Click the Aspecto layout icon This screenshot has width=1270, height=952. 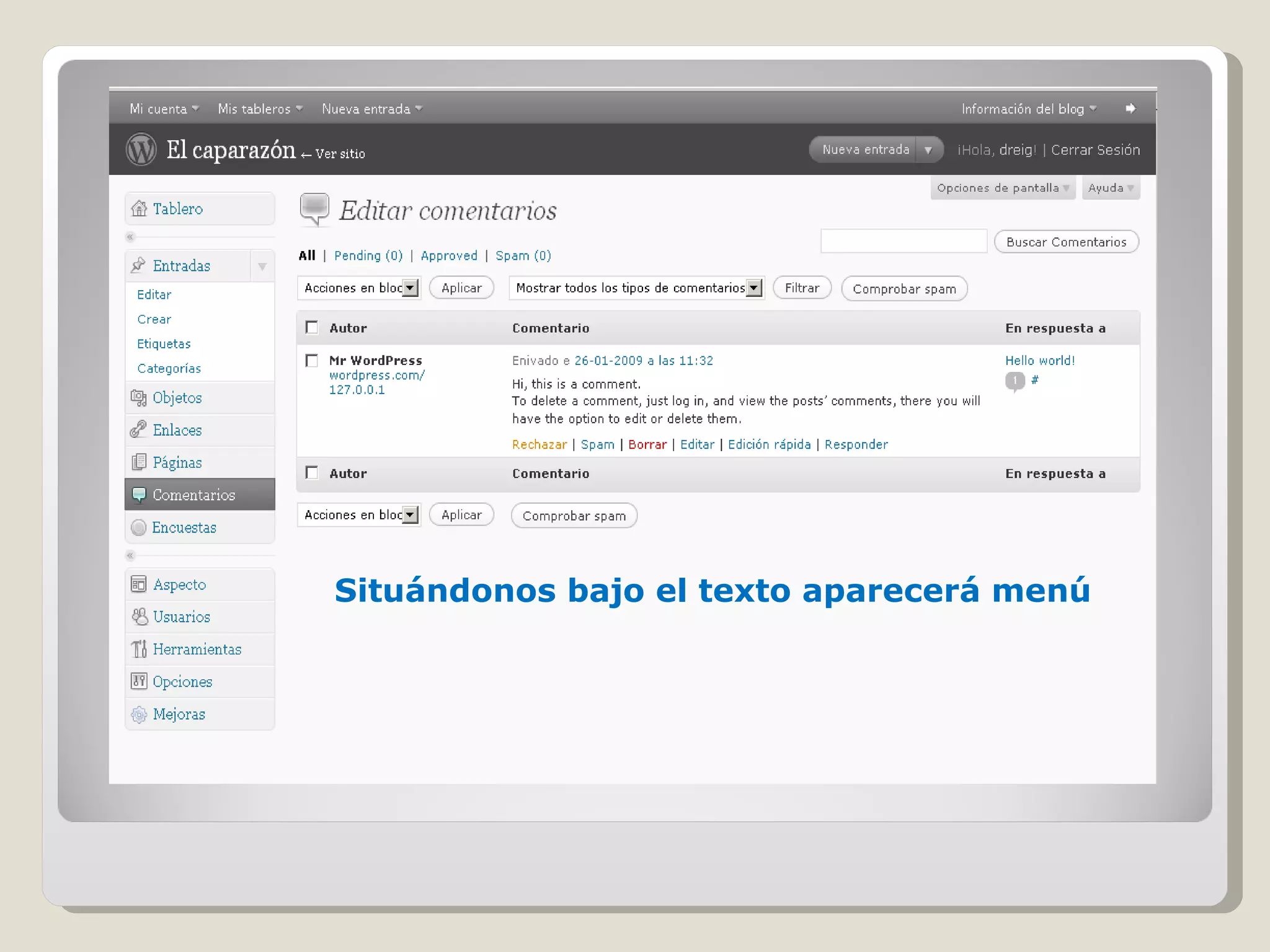pos(139,584)
